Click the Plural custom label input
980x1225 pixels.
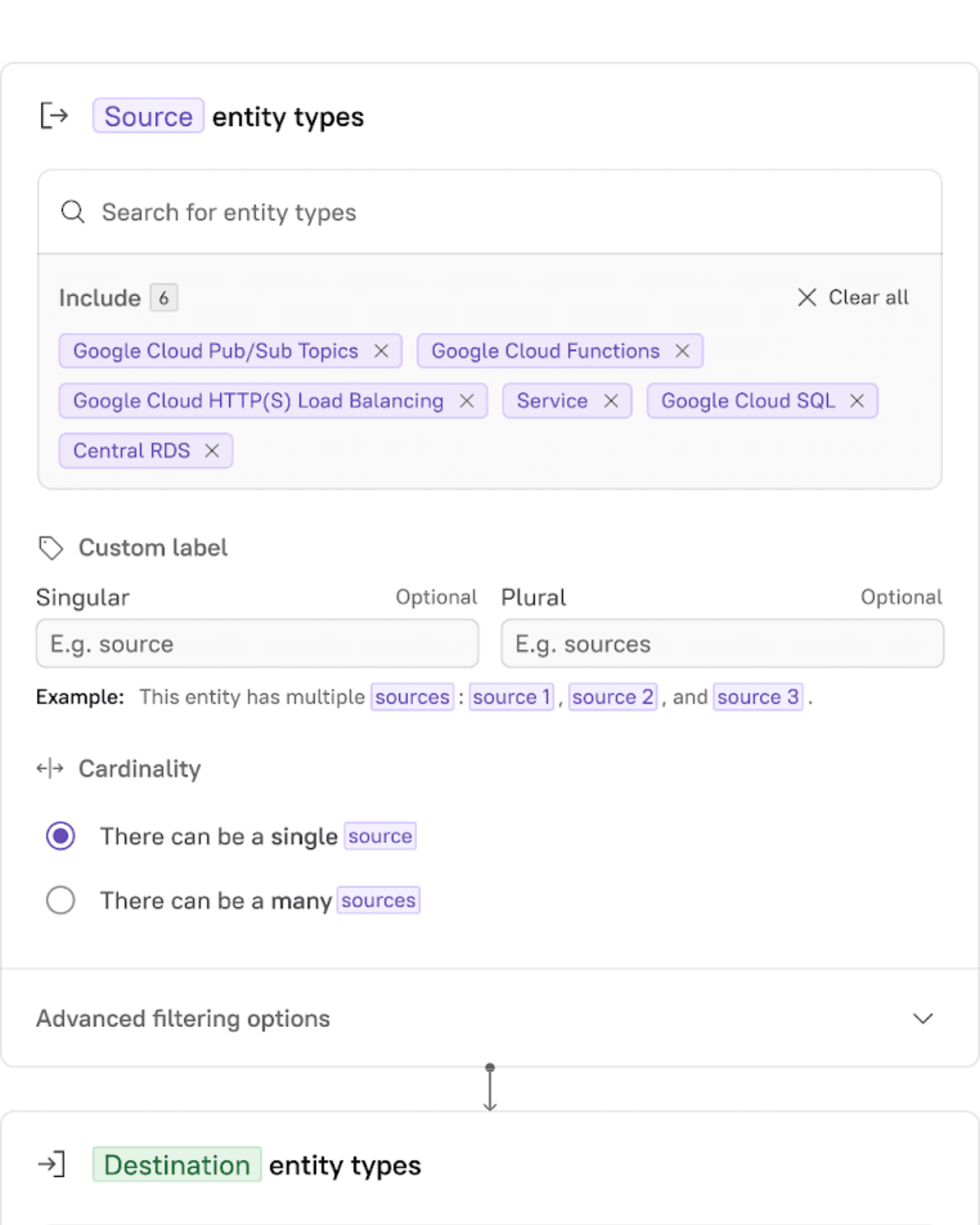coord(722,644)
